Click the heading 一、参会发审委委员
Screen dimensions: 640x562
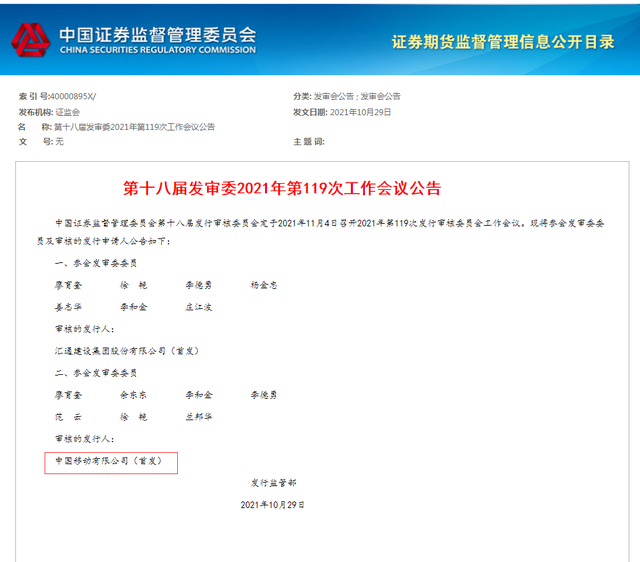(x=95, y=262)
